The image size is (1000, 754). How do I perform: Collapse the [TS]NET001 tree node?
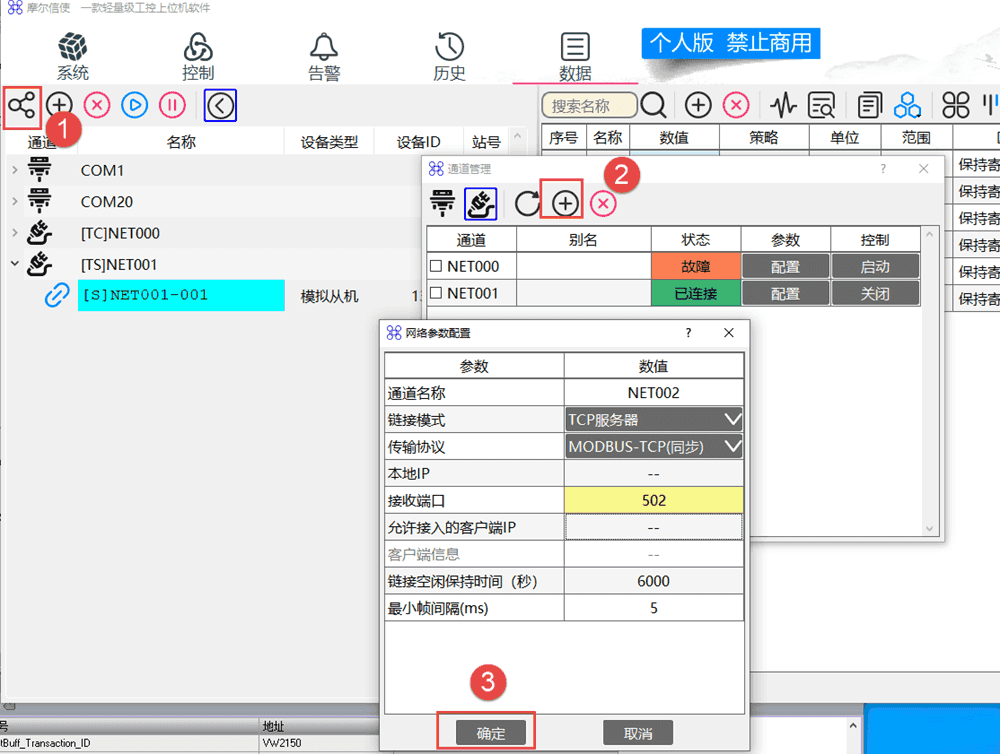[x=14, y=265]
